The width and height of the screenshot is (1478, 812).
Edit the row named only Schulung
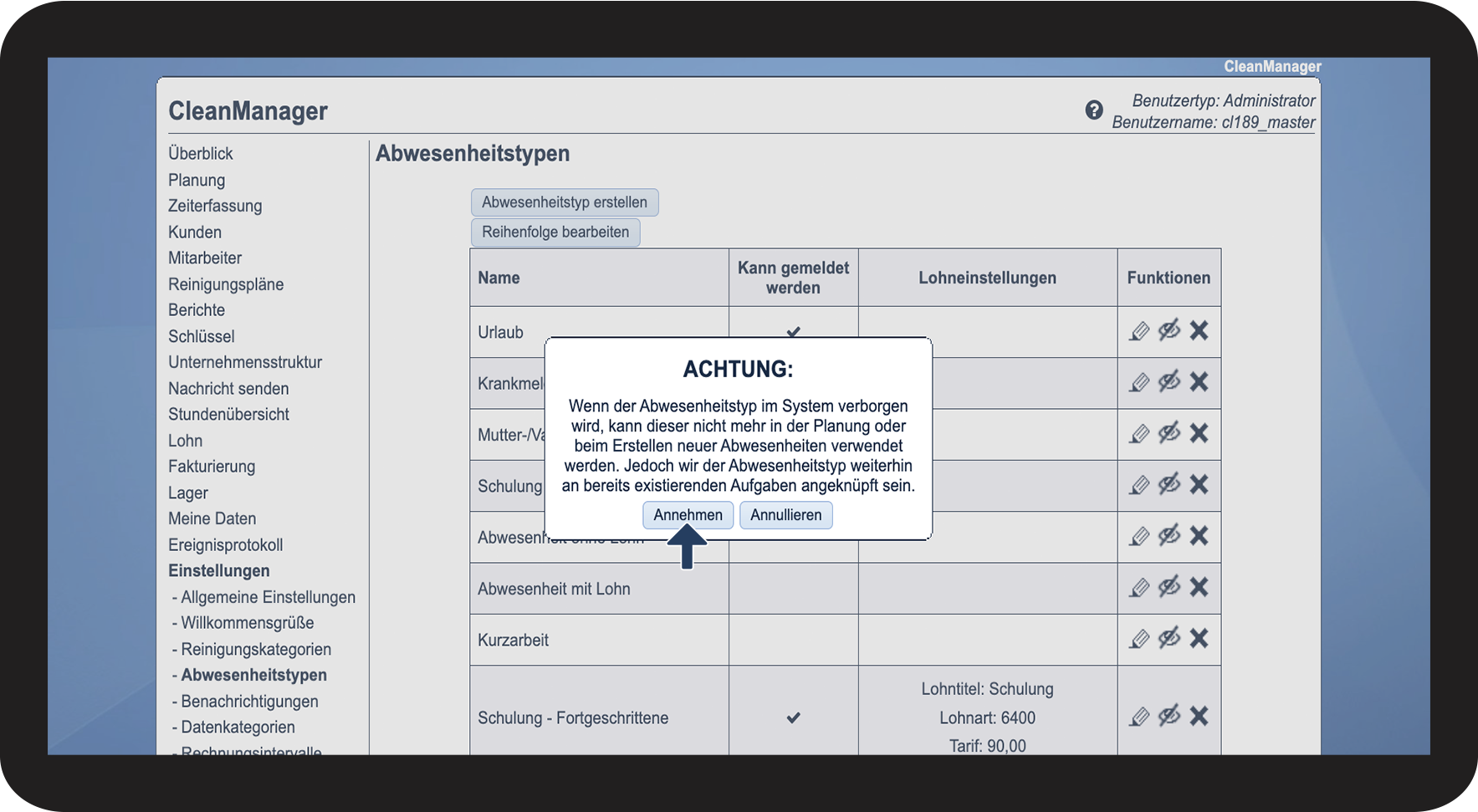[1139, 485]
